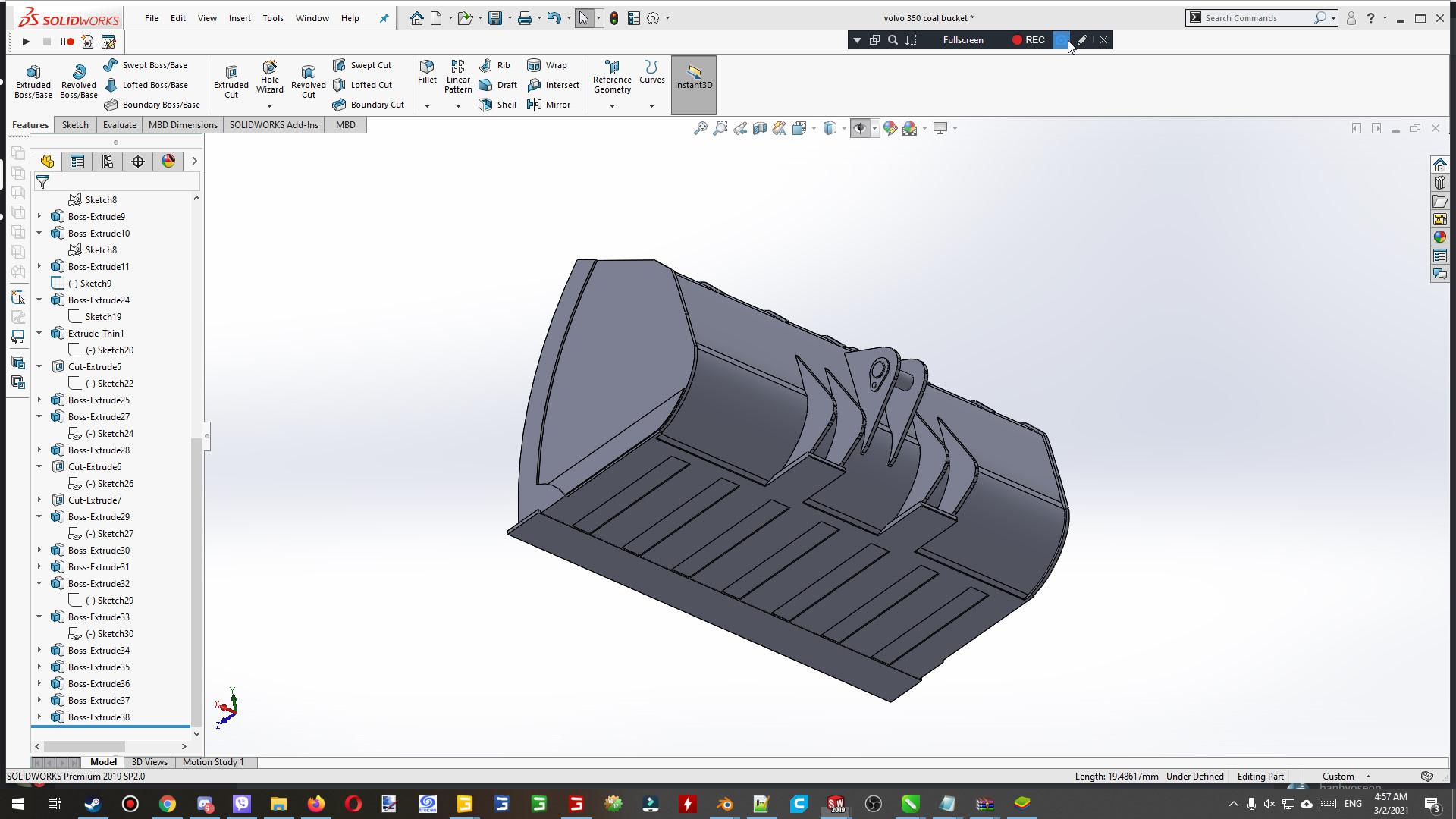Open the Reference Geometry dropdown arrow
Screen dimensions: 1456x819
(612, 106)
